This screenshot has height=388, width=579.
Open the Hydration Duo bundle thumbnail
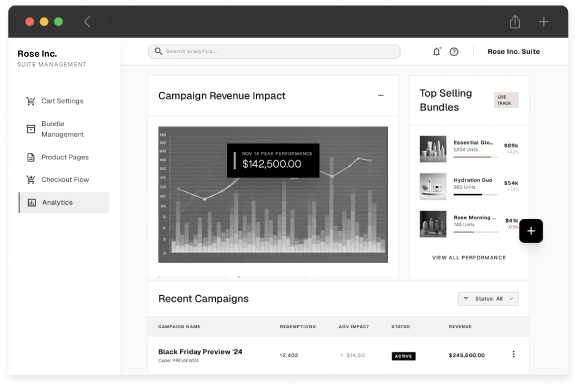[433, 186]
